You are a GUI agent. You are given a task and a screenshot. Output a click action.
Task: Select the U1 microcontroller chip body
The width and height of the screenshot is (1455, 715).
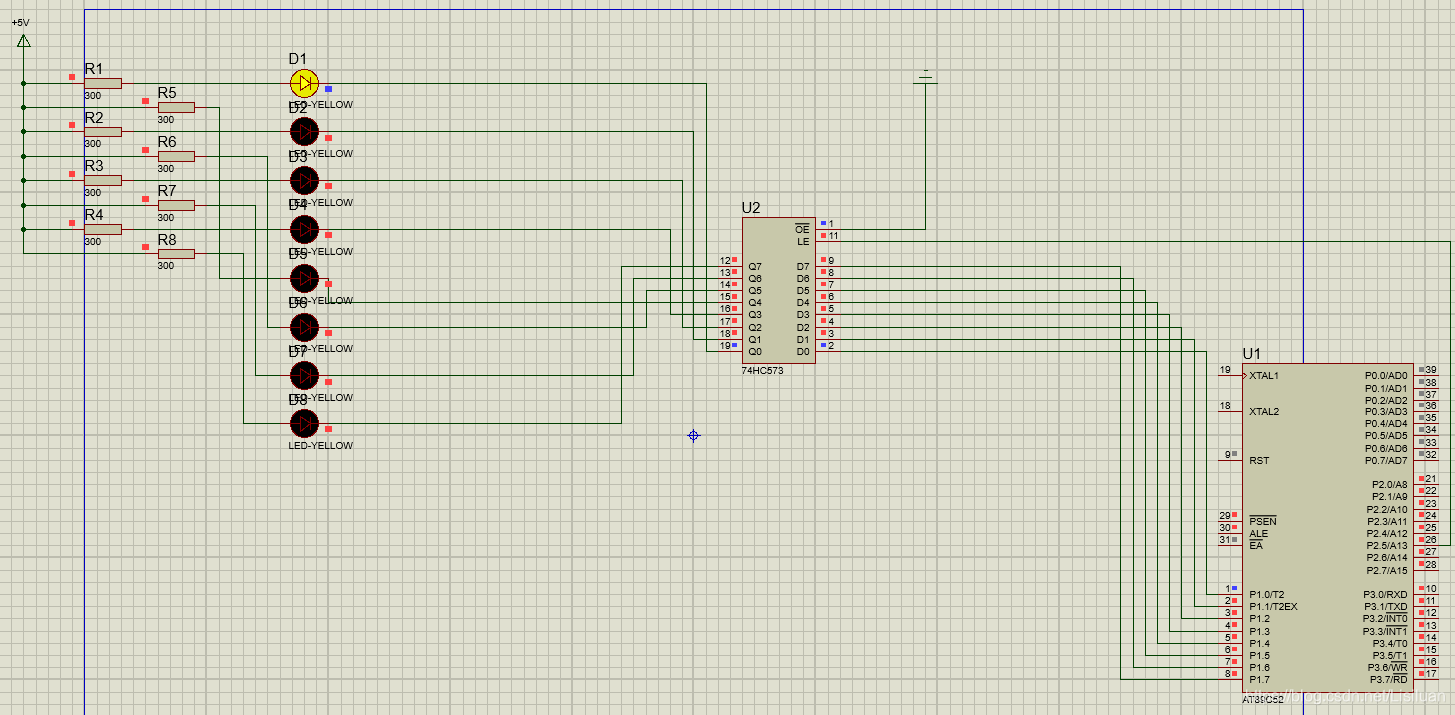pyautogui.click(x=1328, y=528)
